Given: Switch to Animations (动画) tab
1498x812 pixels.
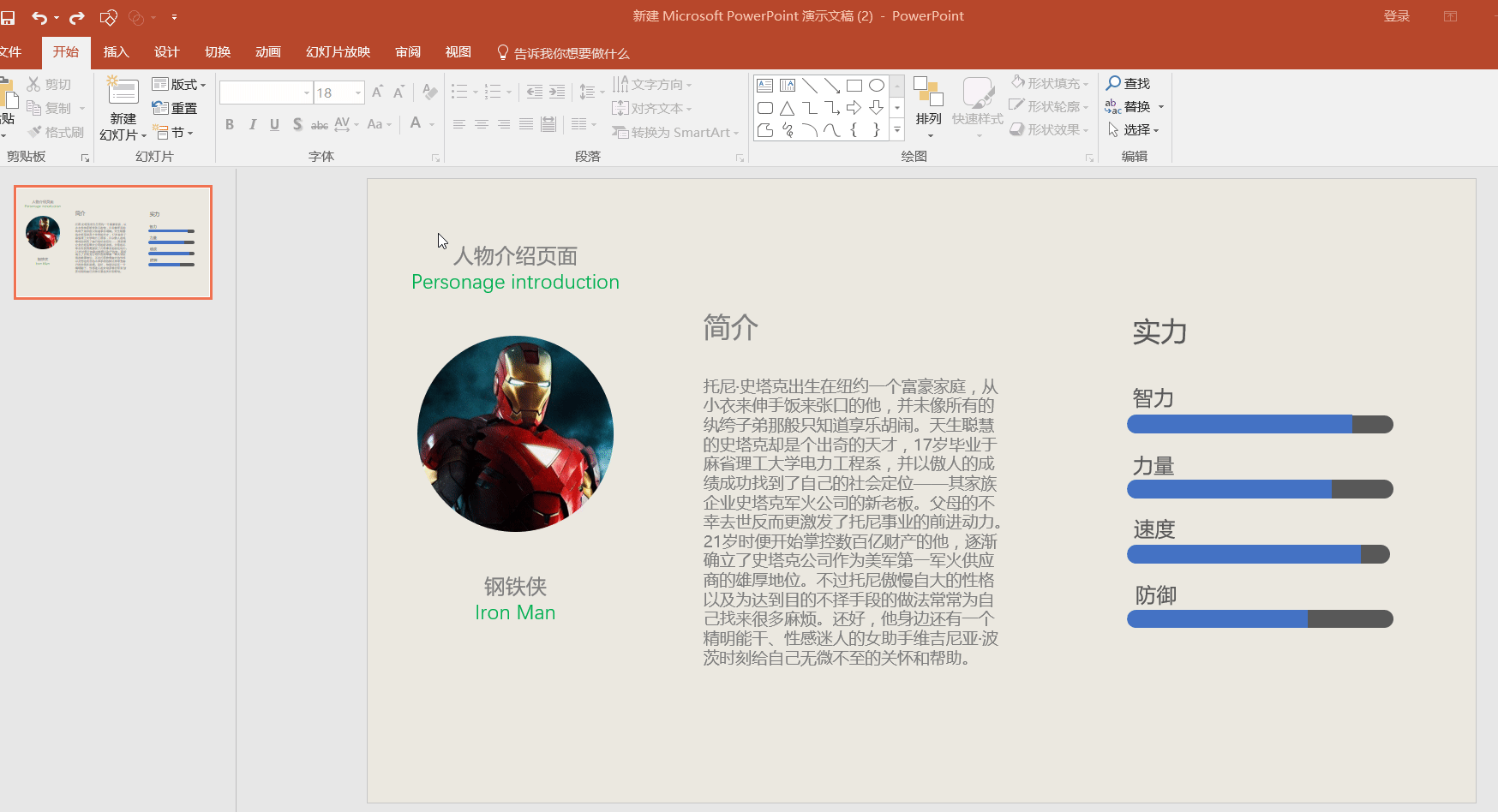Looking at the screenshot, I should pos(268,52).
